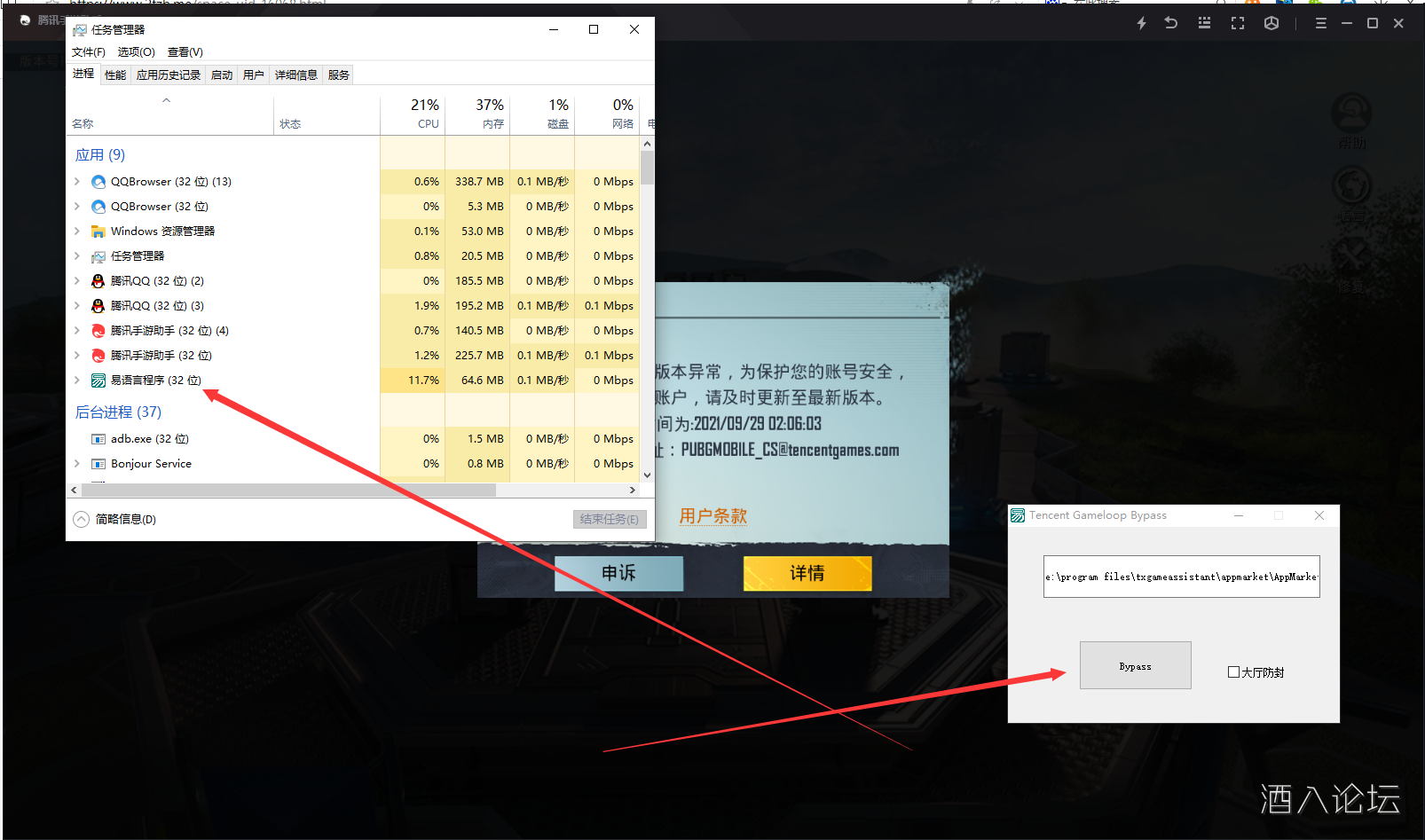Image resolution: width=1425 pixels, height=840 pixels.
Task: Click the 易语言程序 (32 位) process icon
Action: click(x=98, y=381)
